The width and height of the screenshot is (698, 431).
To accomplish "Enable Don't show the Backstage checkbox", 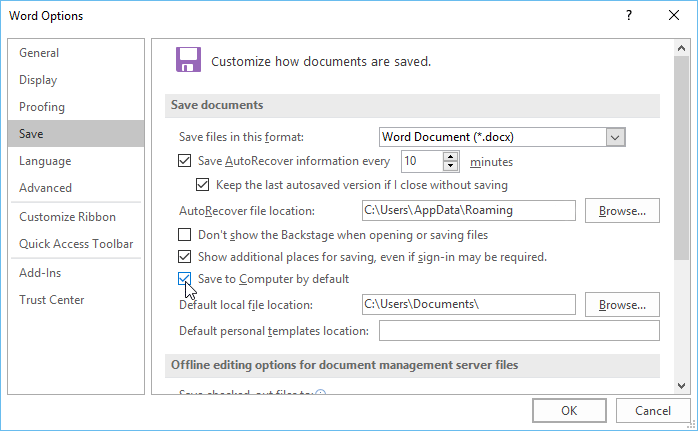I will pos(184,235).
